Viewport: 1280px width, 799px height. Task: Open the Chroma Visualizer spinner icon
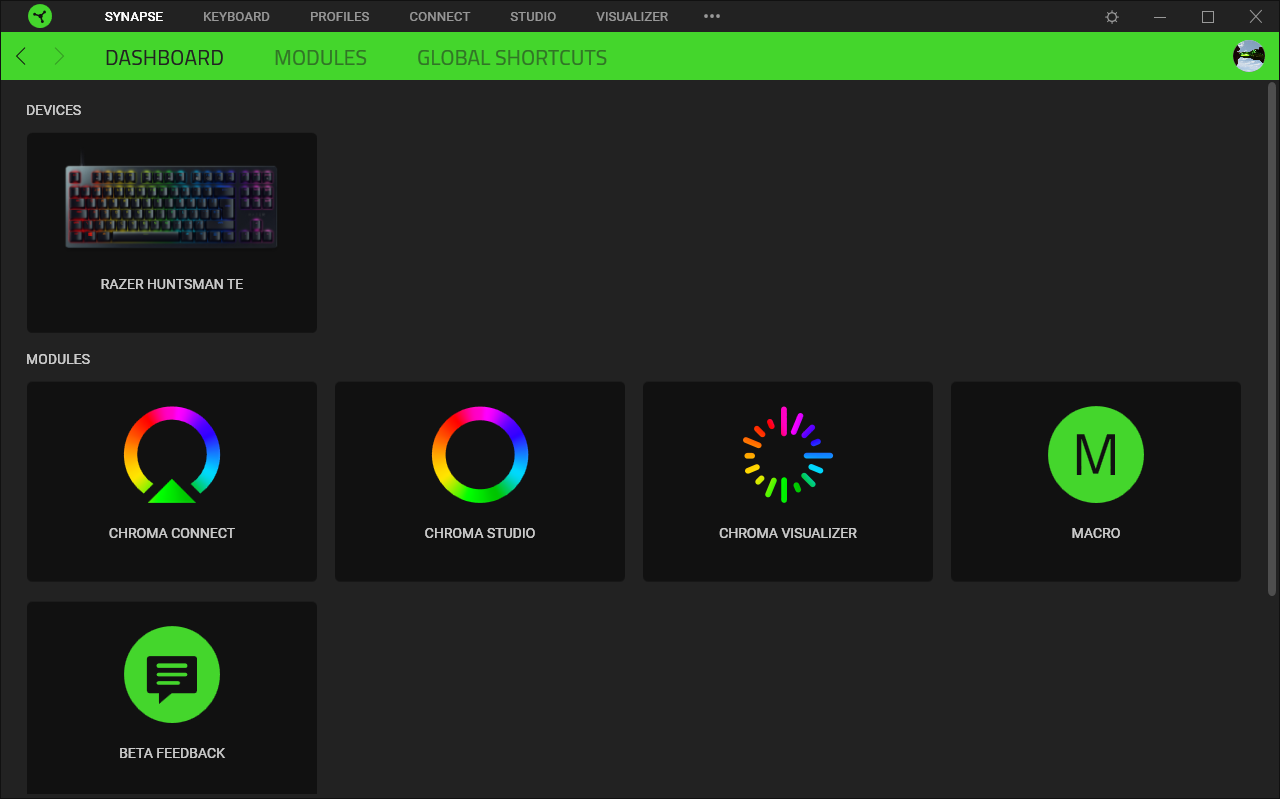click(x=788, y=455)
